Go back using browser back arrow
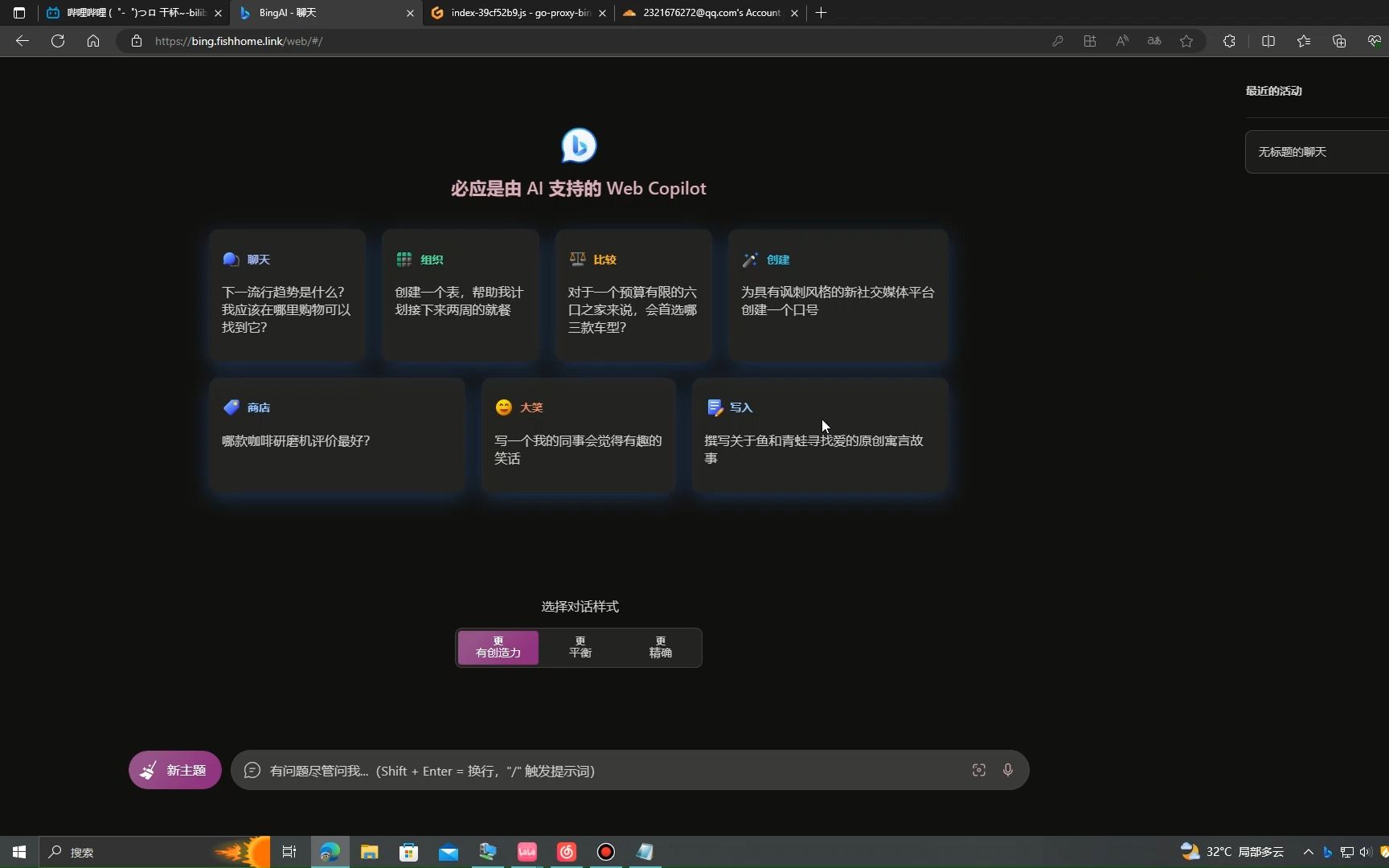Screen dimensions: 1389x868 pyautogui.click(x=23, y=41)
